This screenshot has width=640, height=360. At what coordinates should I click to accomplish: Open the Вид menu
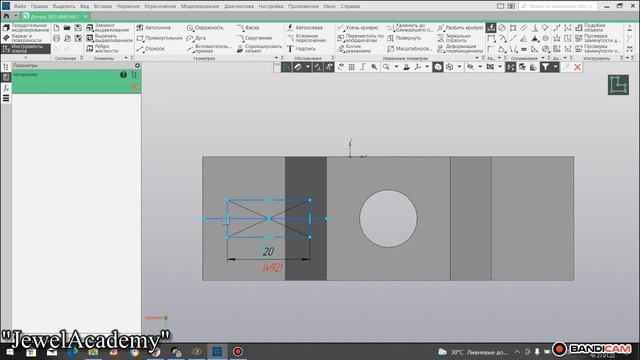tap(84, 6)
